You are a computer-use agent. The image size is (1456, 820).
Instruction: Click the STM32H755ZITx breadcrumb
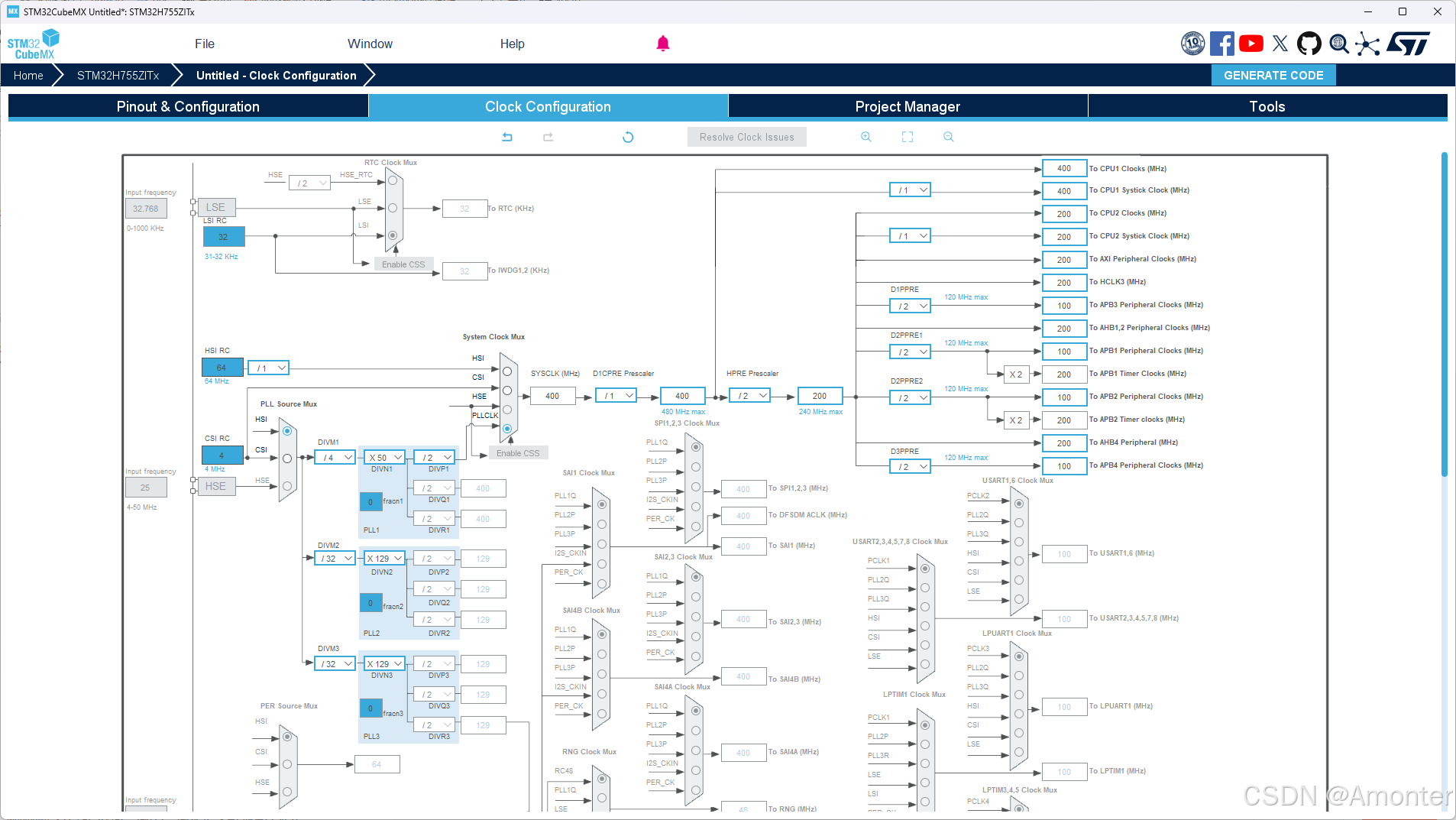coord(118,76)
